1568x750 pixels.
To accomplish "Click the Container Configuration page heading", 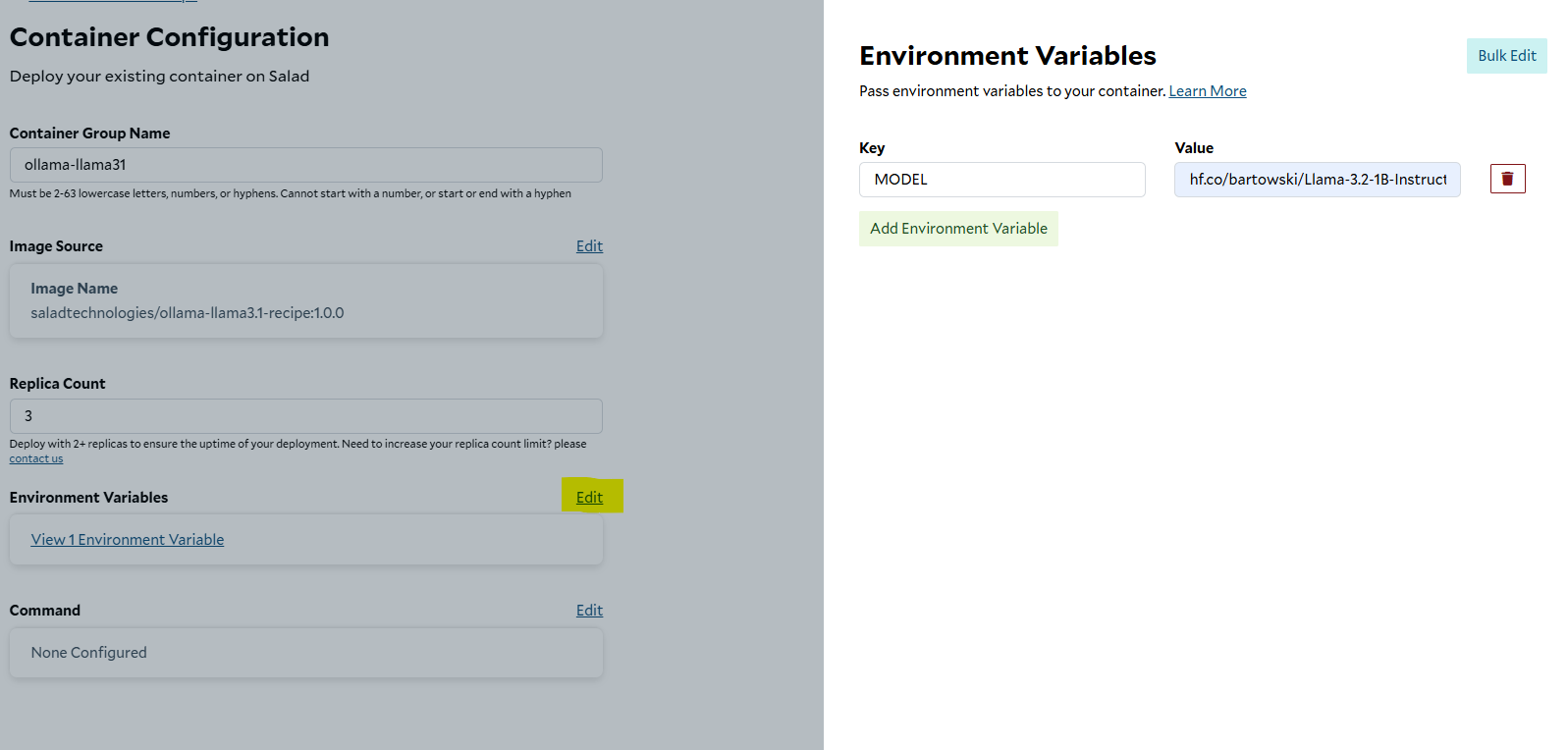I will pos(169,37).
